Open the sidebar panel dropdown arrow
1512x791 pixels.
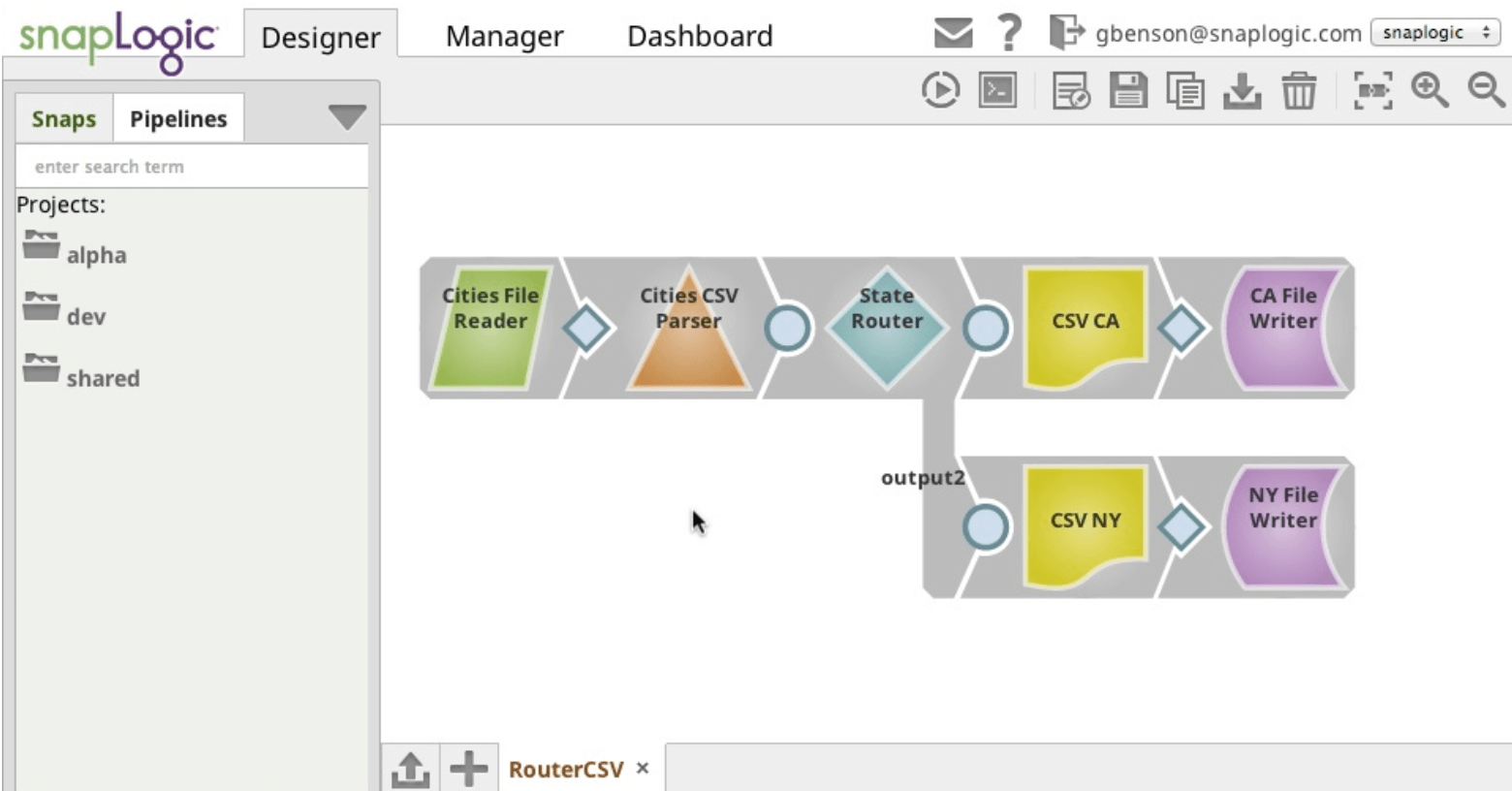point(345,115)
